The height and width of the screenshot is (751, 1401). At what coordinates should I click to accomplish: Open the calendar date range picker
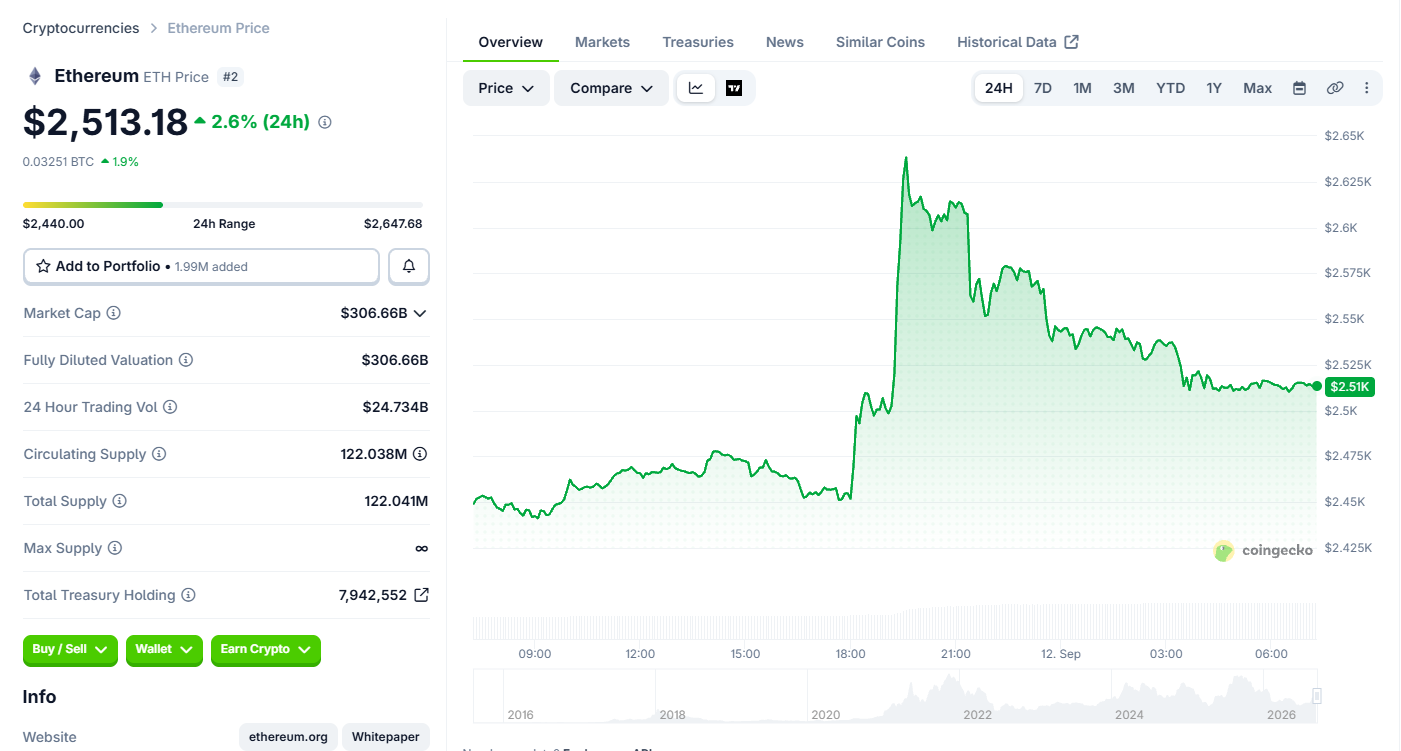click(1299, 88)
